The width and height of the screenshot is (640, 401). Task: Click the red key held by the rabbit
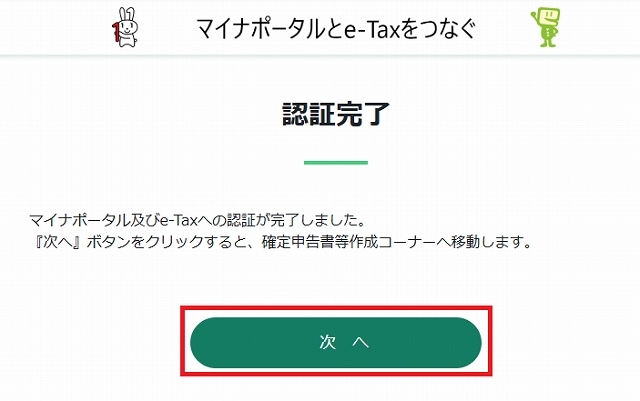[x=116, y=32]
